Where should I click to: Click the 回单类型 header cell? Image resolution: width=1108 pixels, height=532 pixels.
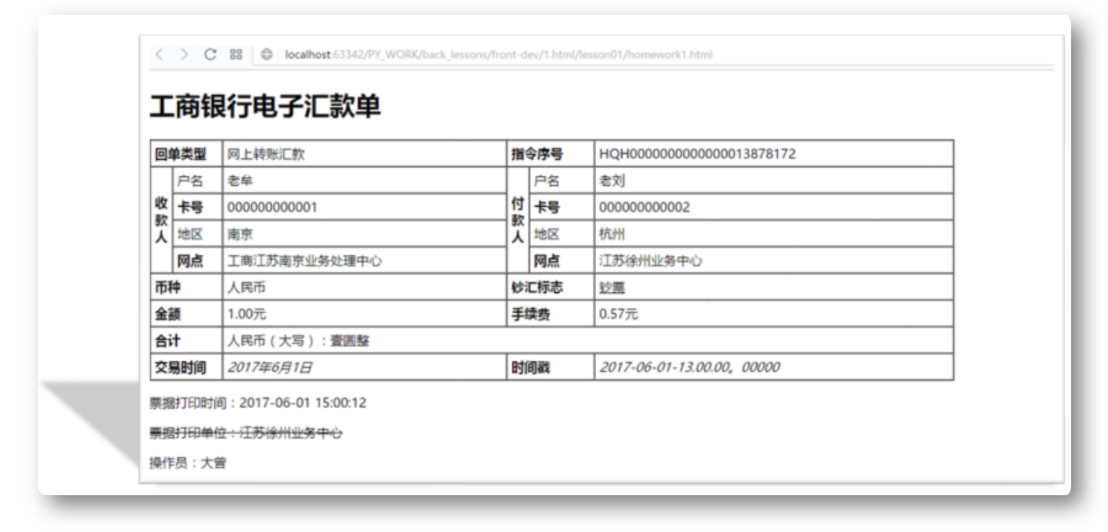click(187, 154)
